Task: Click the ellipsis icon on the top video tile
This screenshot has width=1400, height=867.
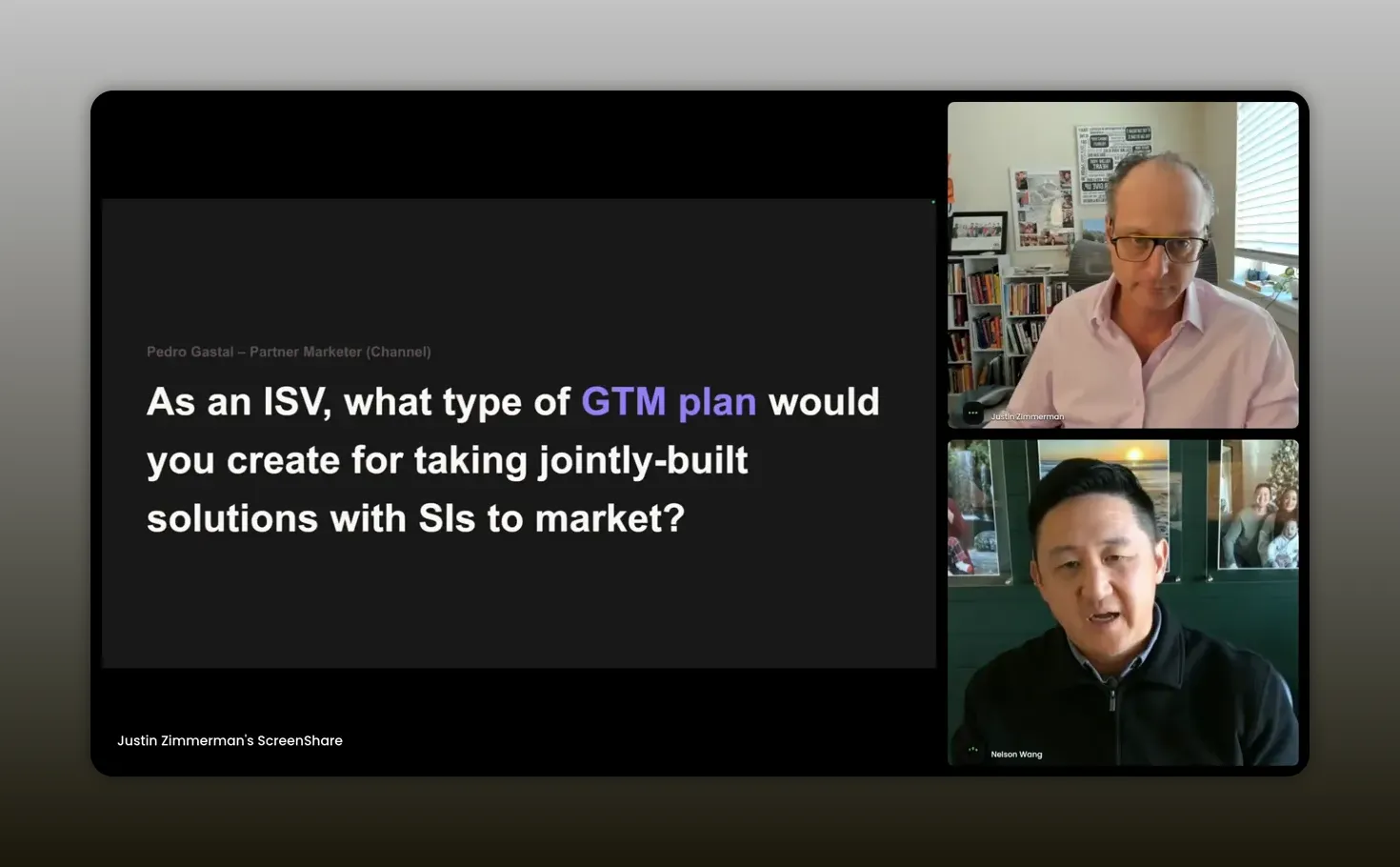Action: tap(972, 412)
